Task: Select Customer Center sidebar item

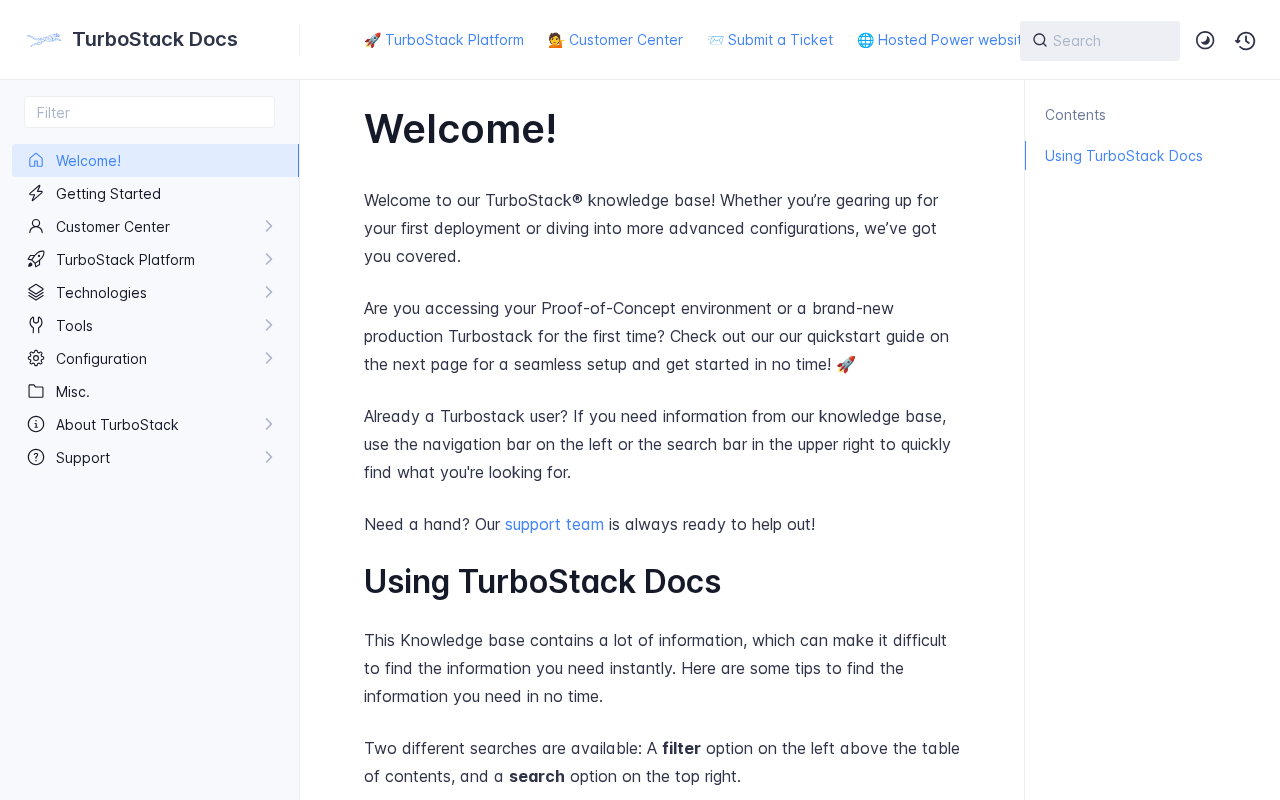Action: point(155,226)
